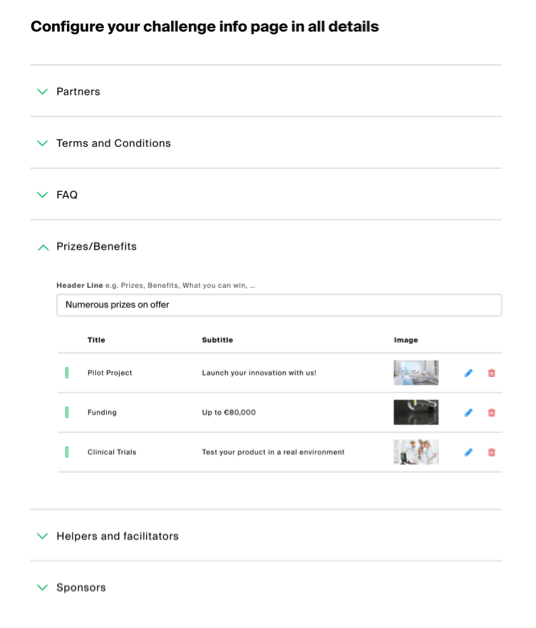Click the Header Line input field

point(279,305)
